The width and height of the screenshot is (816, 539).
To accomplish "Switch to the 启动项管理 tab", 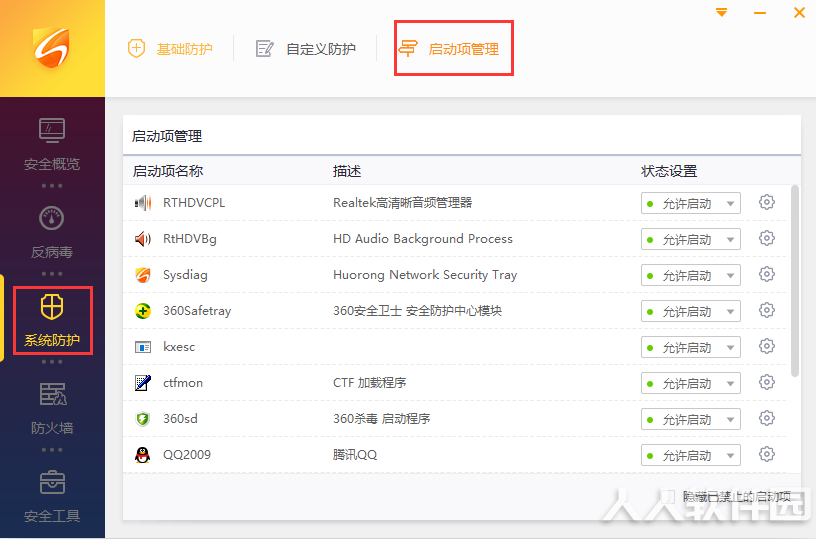I will click(449, 49).
